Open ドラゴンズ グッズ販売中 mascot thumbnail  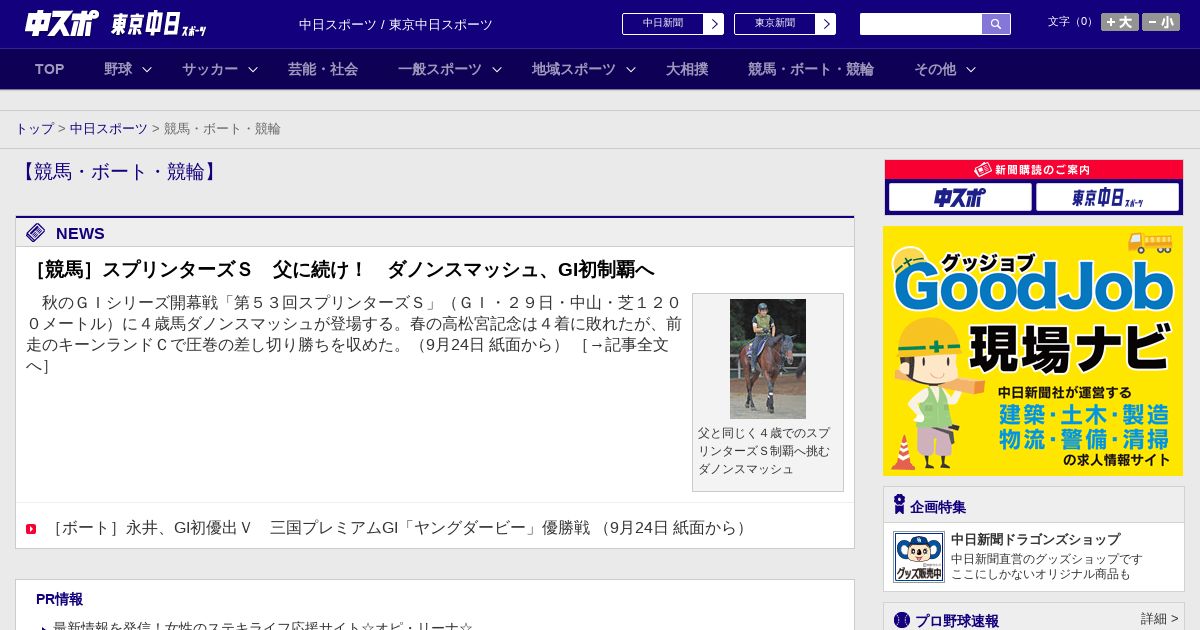click(x=919, y=557)
